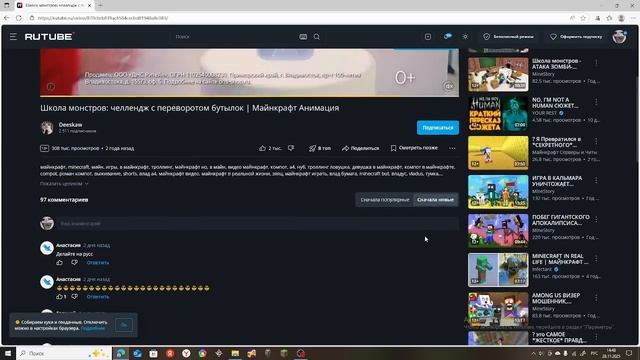Unmute the video with the speaker icon

coord(449,86)
